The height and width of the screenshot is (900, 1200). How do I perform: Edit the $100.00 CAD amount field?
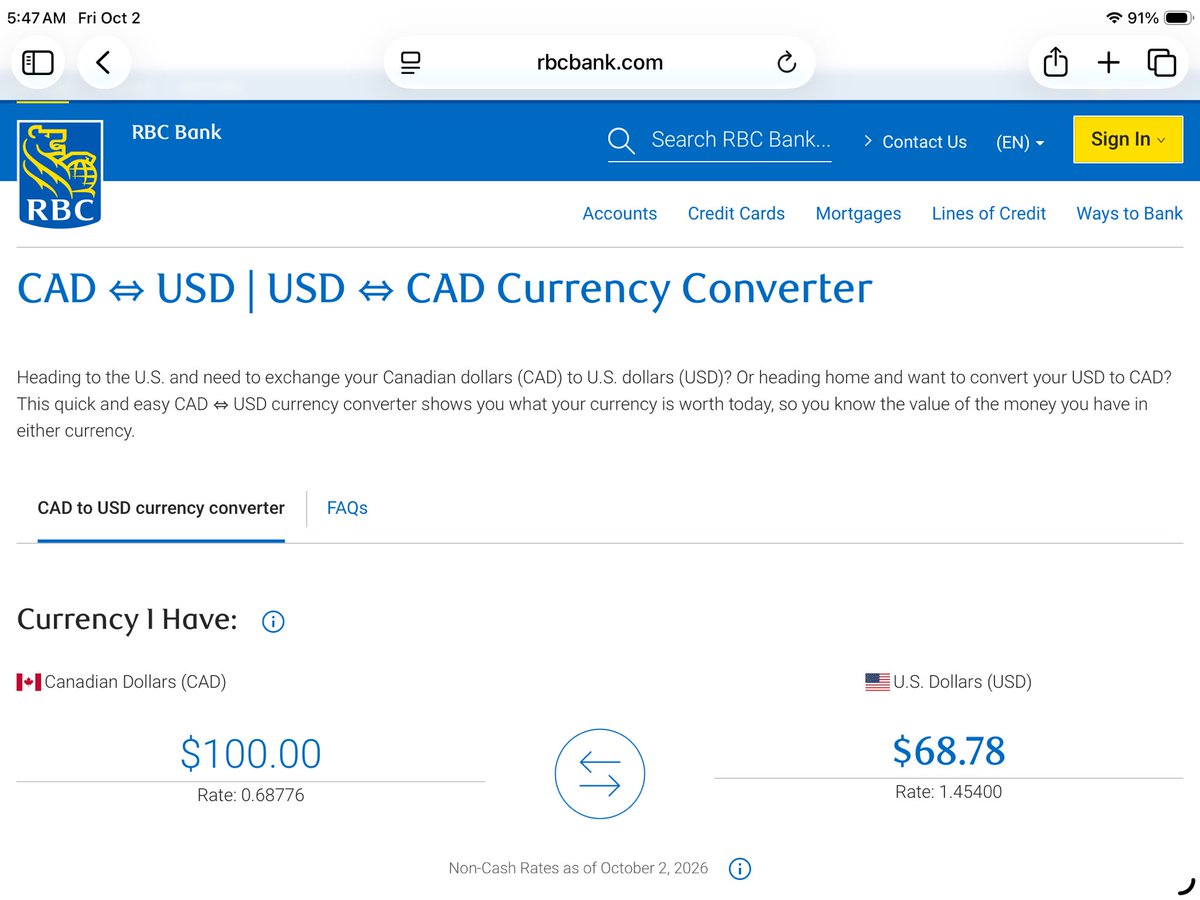[x=251, y=753]
